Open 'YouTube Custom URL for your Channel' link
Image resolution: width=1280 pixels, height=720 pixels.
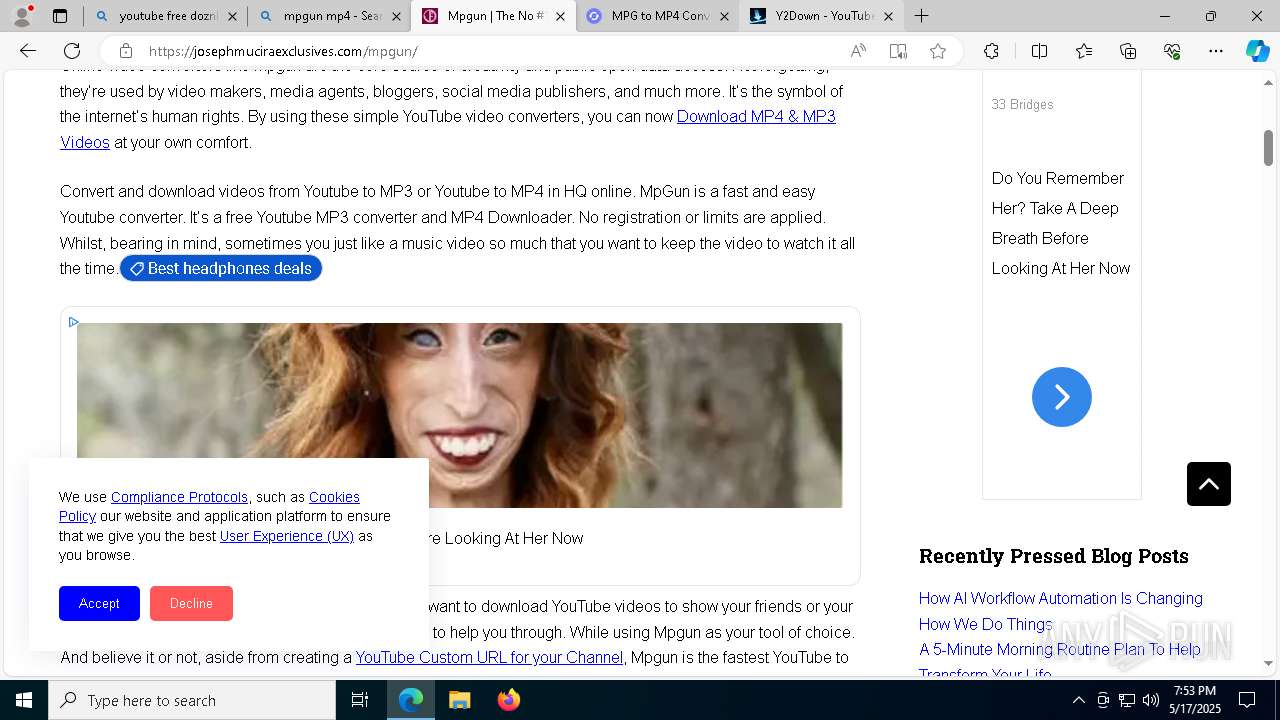(489, 657)
